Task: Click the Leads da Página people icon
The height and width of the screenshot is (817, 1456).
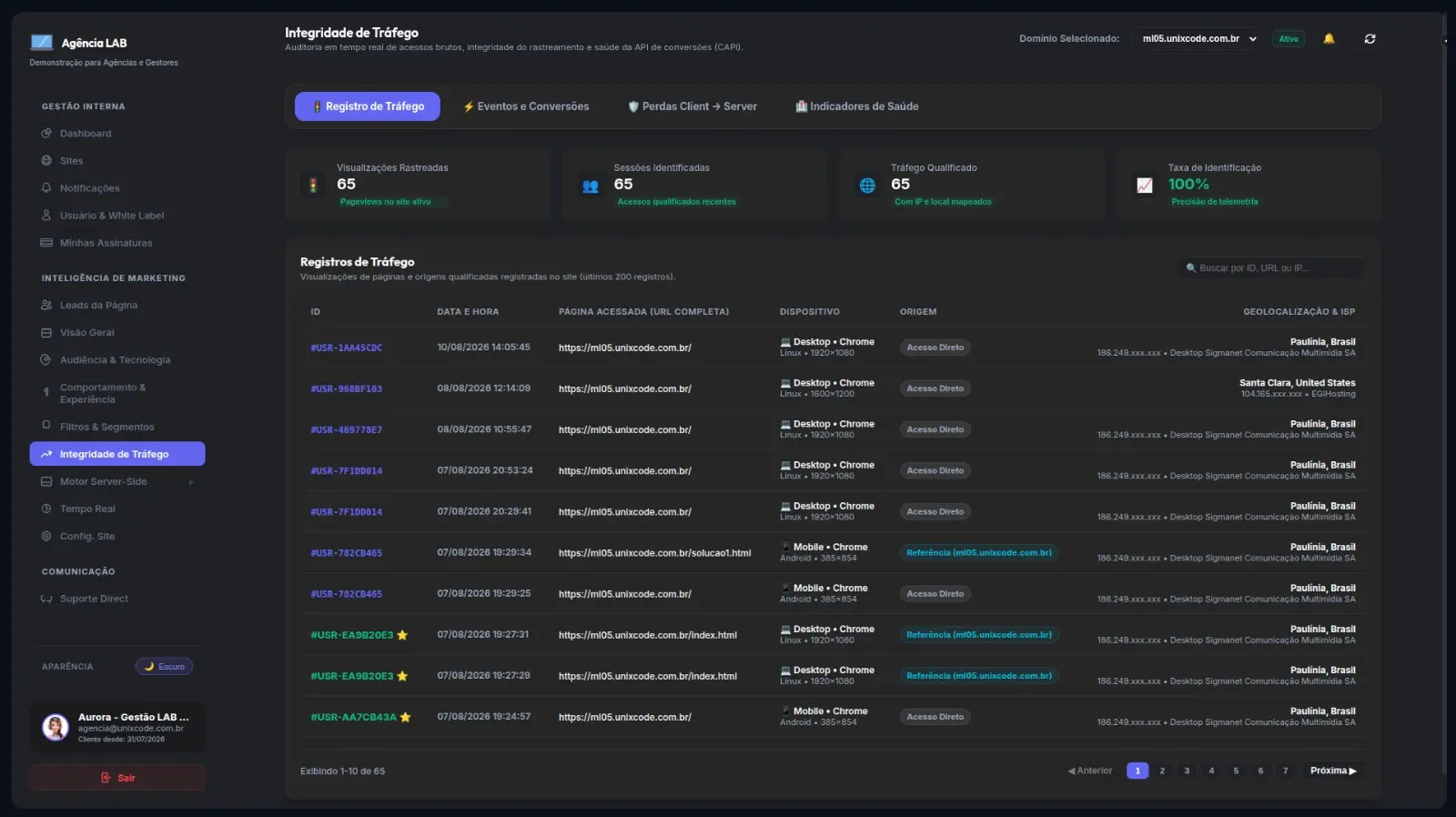Action: 46,306
